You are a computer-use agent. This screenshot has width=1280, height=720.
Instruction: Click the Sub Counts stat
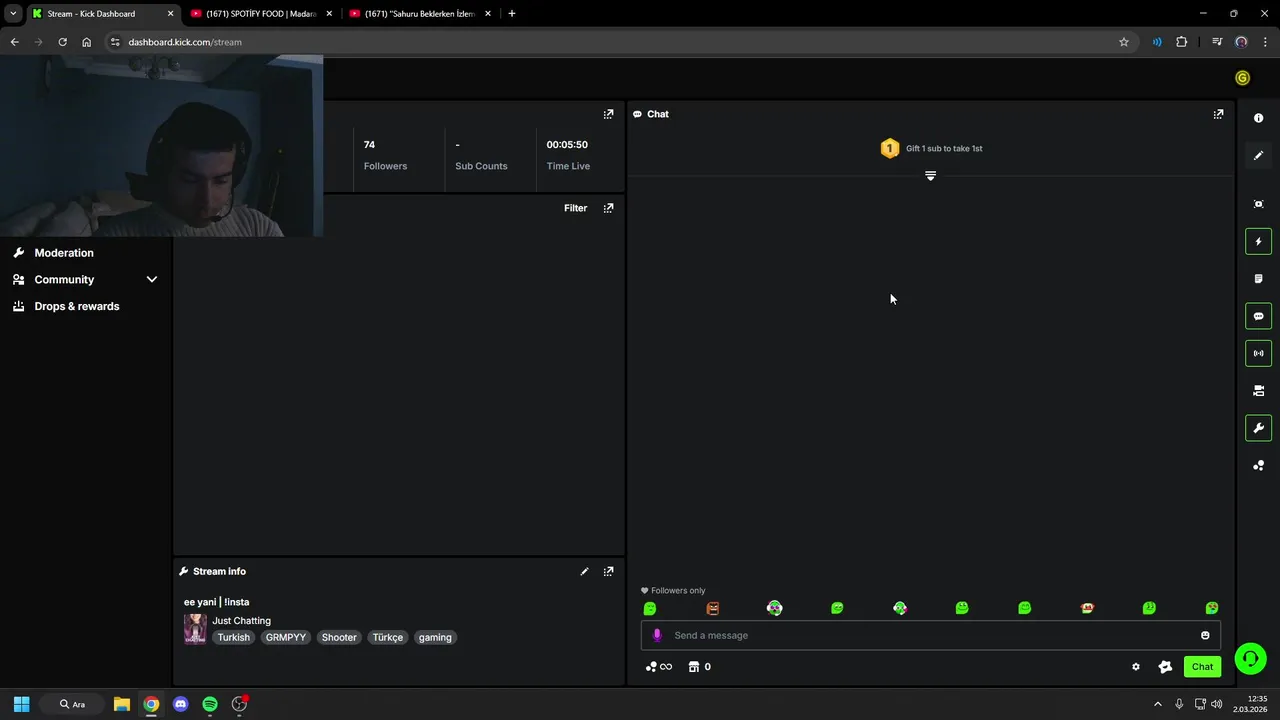tap(481, 155)
